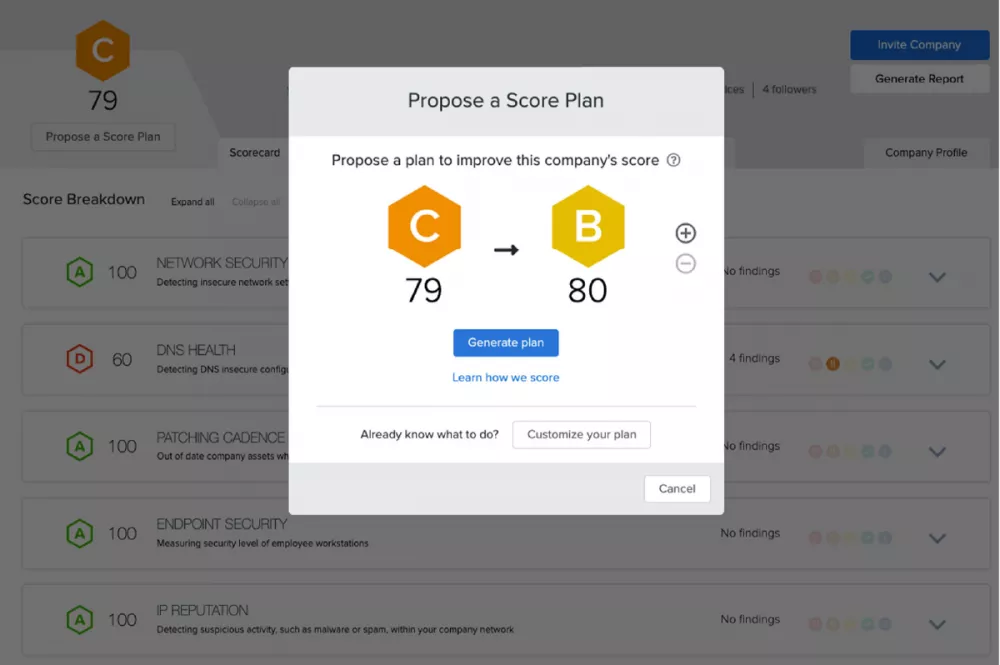Expand the DNS Health row chevron

click(x=937, y=365)
